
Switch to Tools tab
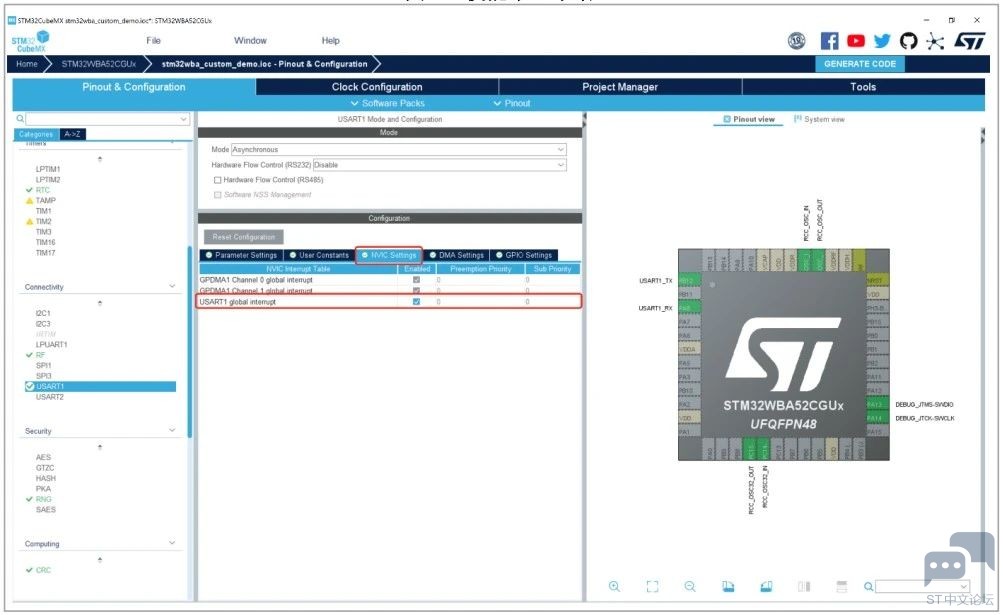click(863, 87)
